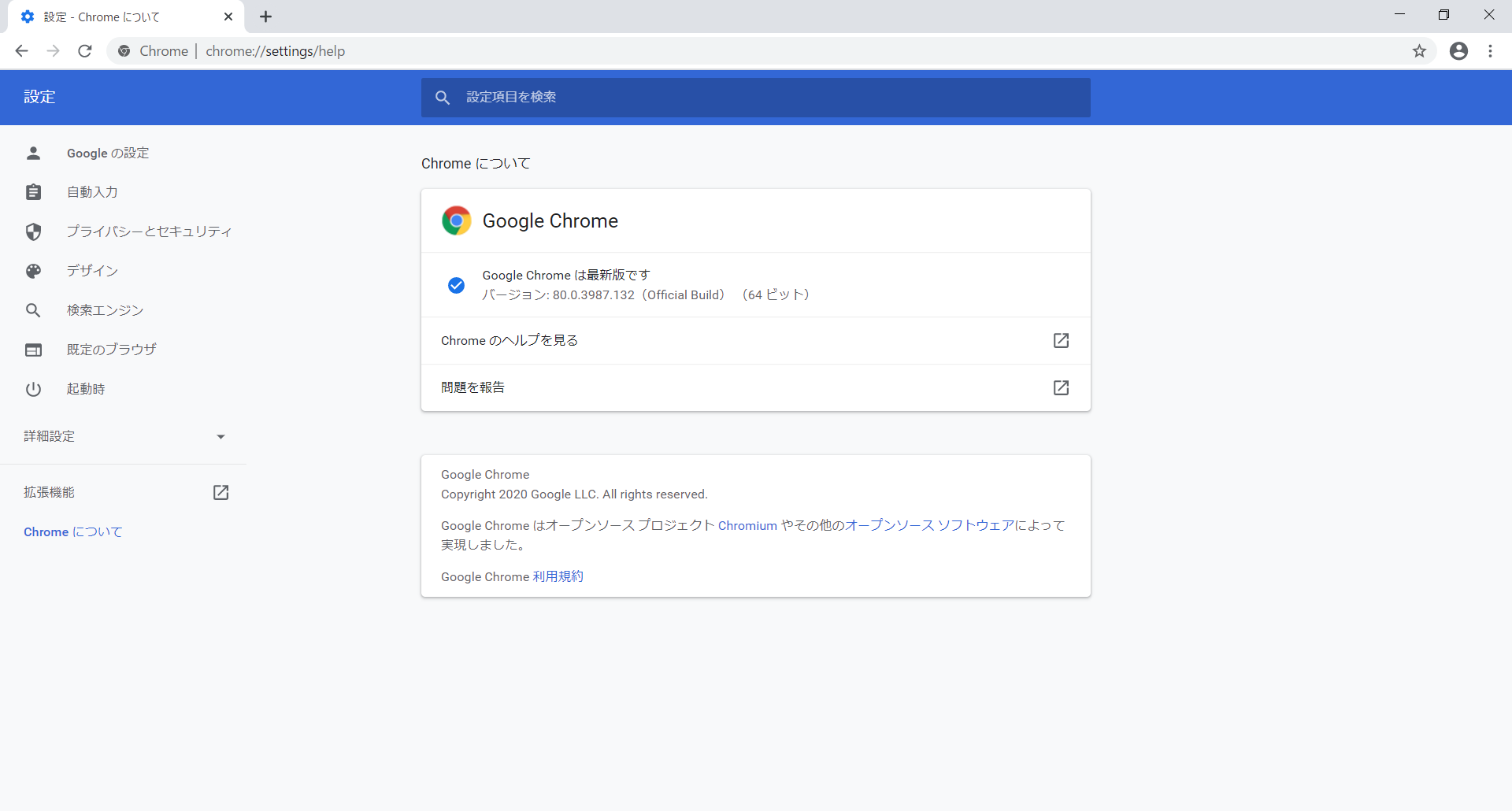Click the Google Chrome logo icon

(456, 220)
